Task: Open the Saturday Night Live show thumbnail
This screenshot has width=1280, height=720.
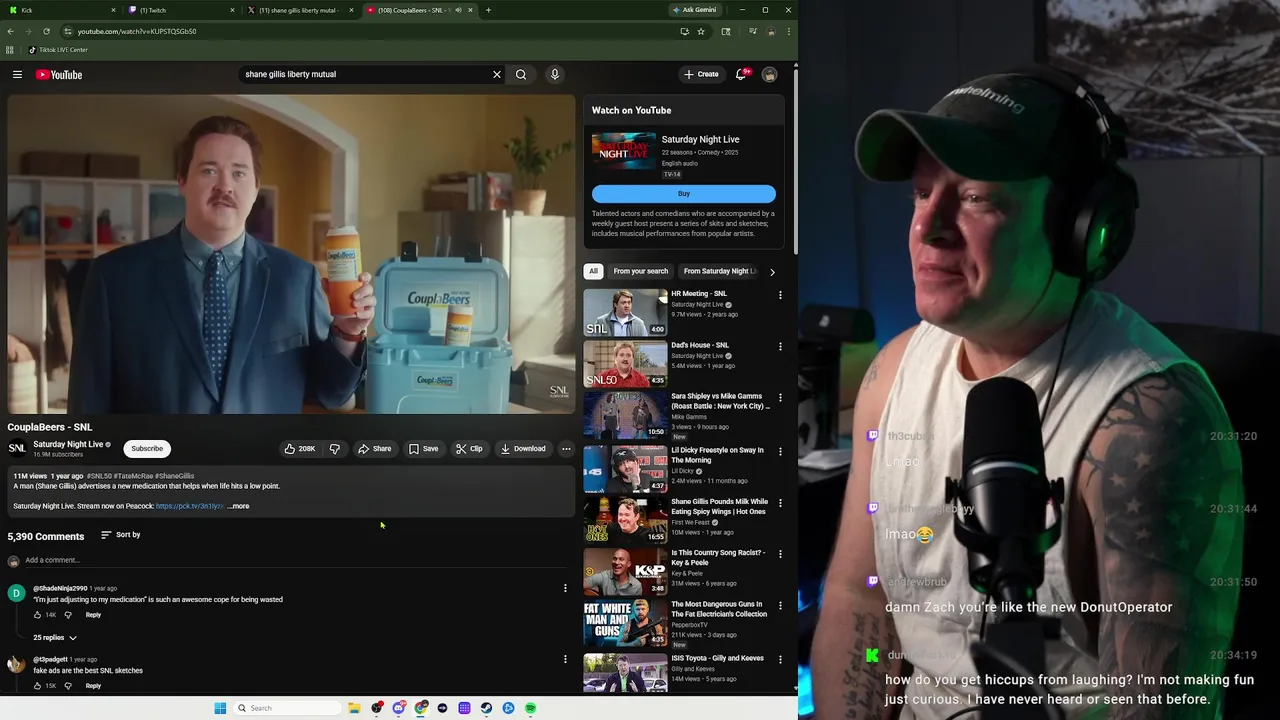Action: [624, 151]
